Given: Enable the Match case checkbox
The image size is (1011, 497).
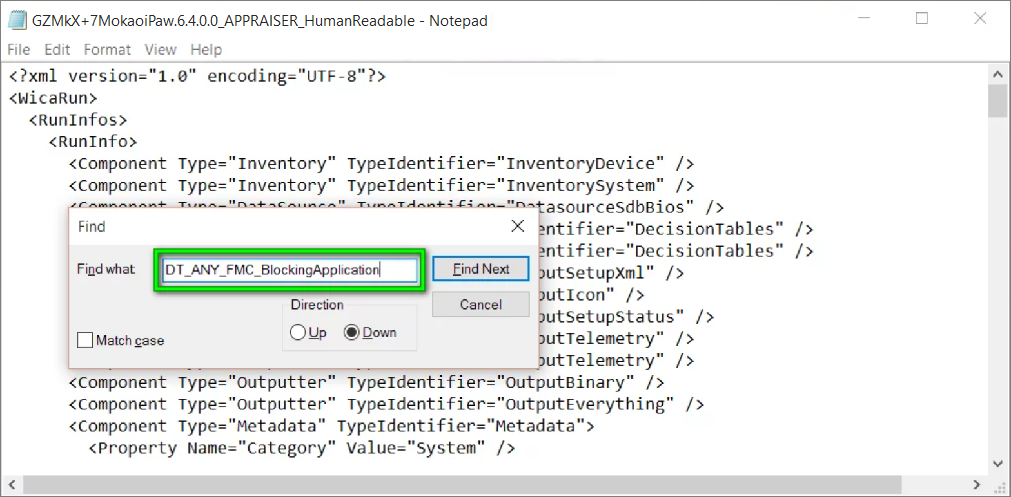Looking at the screenshot, I should tap(85, 341).
